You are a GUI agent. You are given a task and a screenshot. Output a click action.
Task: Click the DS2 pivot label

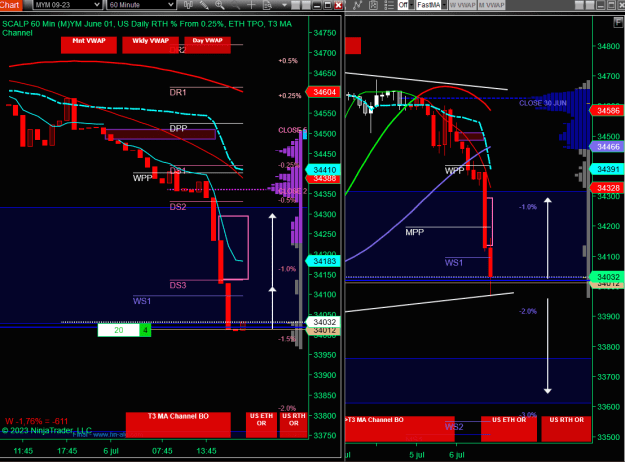click(178, 206)
